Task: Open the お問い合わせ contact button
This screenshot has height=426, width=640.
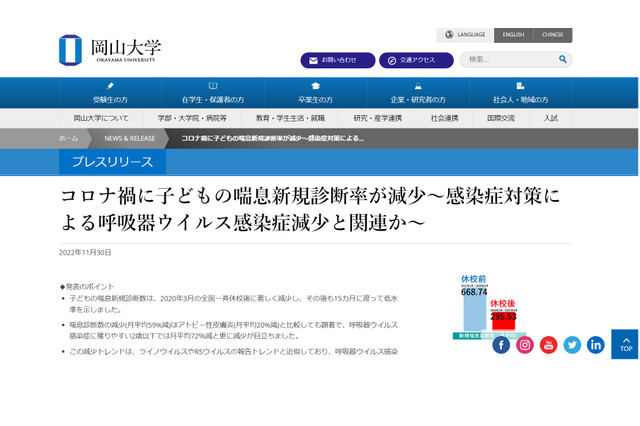Action: (338, 60)
